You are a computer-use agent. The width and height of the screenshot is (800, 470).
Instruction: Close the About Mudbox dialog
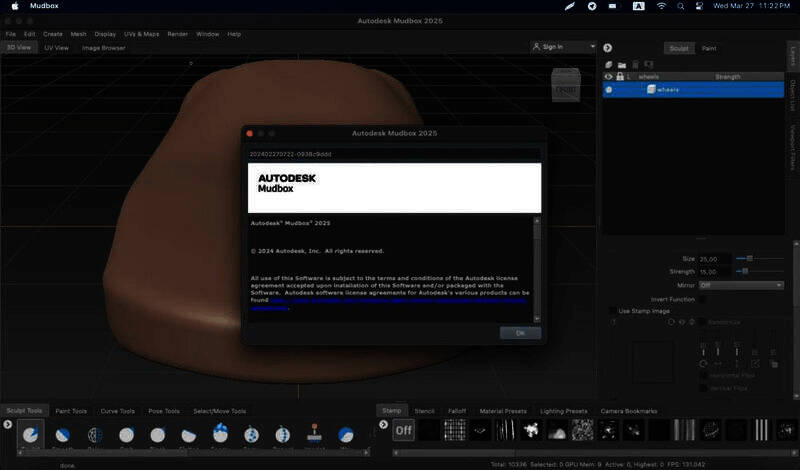coord(249,133)
